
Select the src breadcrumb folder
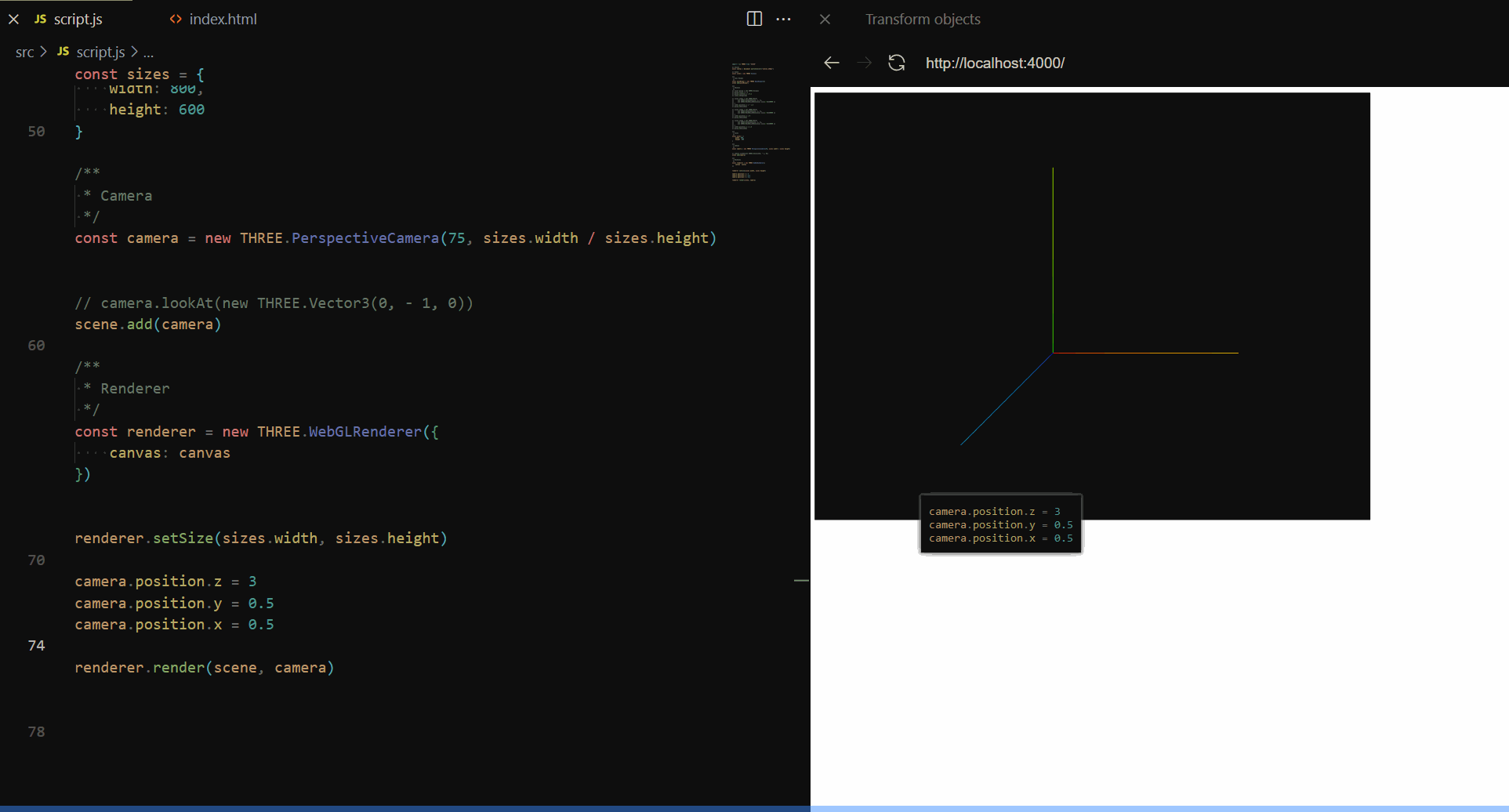(24, 53)
